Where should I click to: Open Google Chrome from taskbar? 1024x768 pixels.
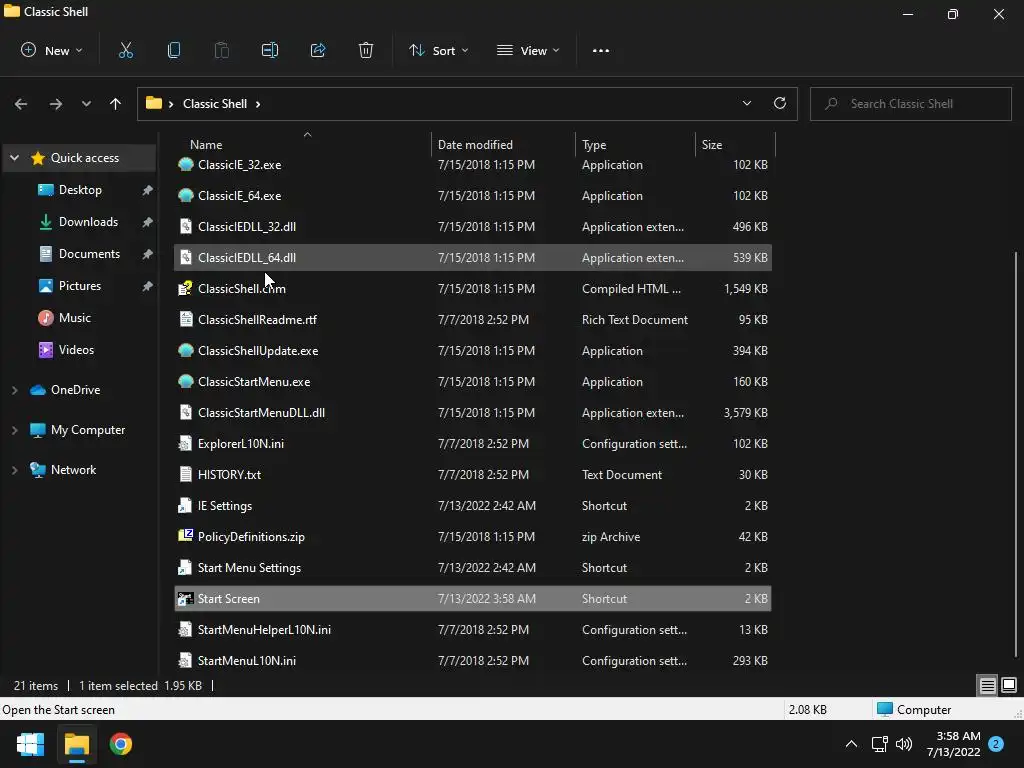coord(121,744)
